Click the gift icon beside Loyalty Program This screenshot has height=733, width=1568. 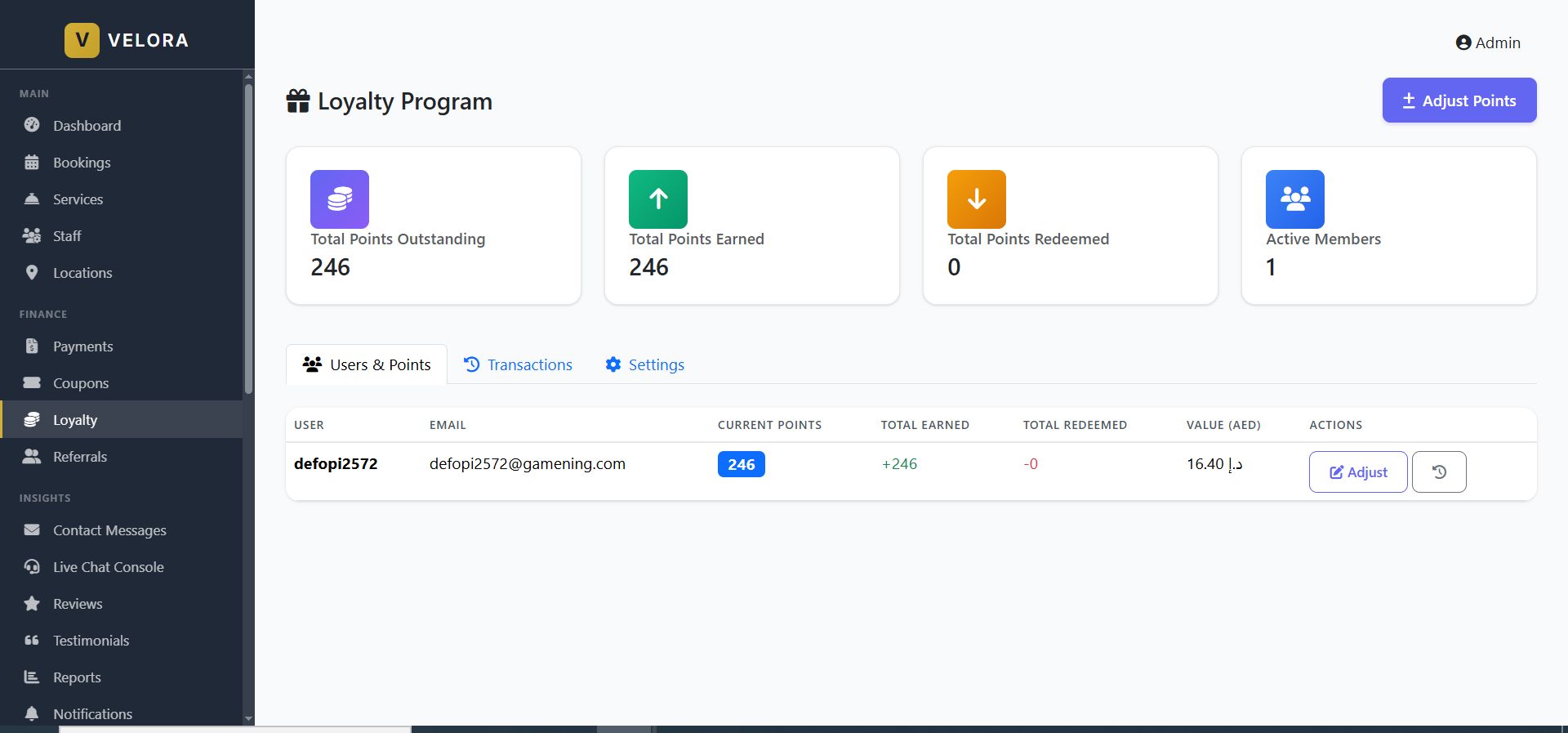(298, 101)
